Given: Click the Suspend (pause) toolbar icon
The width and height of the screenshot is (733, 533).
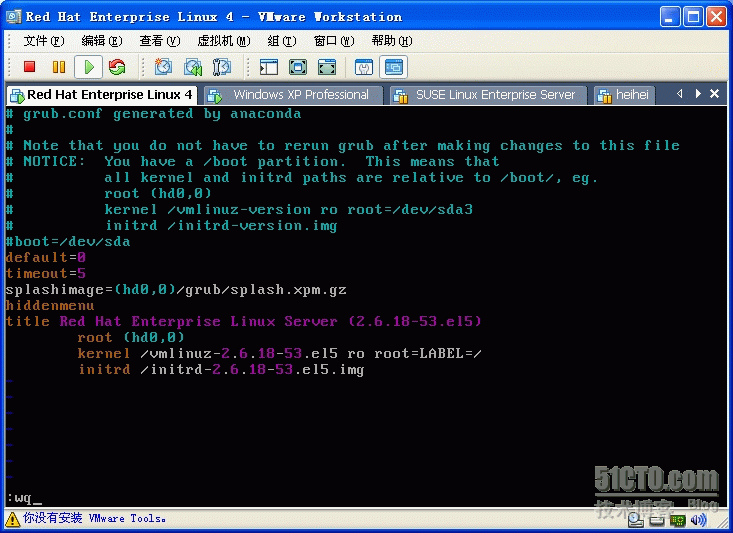Looking at the screenshot, I should [59, 67].
